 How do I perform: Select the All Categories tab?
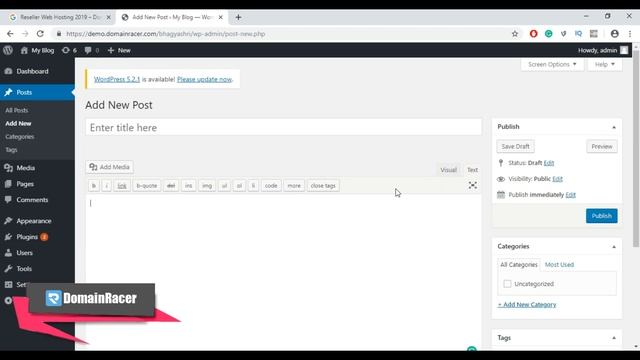pyautogui.click(x=519, y=264)
